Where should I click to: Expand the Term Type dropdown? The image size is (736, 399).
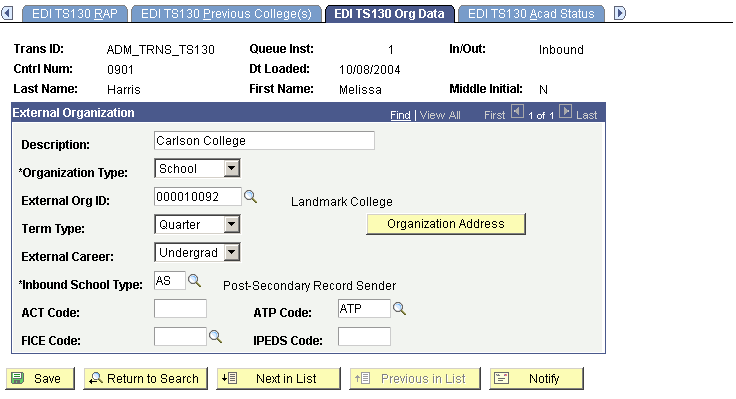232,224
